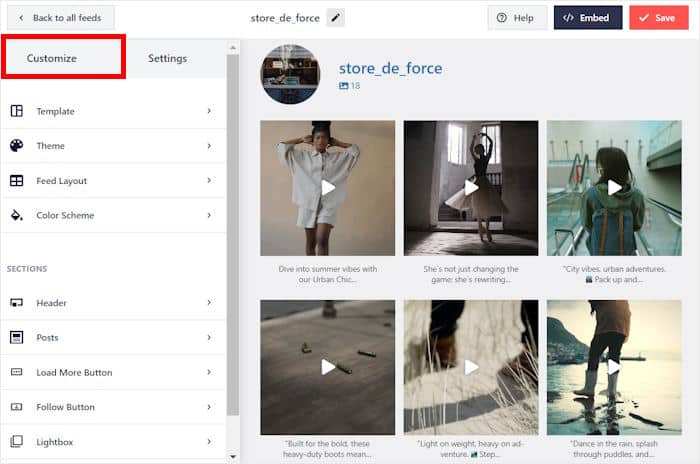Play the ballerina dancer video thumbnail
Screen dimensions: 700x464
[x=471, y=188]
